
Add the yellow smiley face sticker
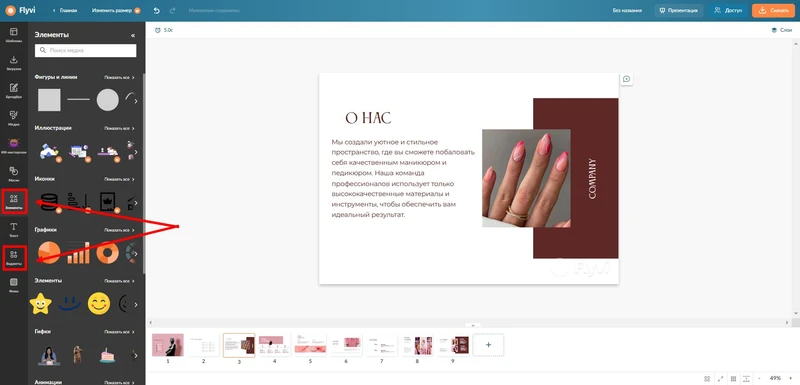click(x=99, y=304)
